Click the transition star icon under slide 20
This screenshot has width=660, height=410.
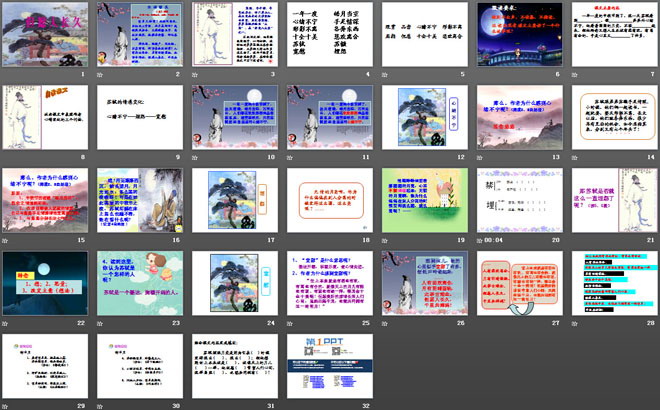(480, 240)
